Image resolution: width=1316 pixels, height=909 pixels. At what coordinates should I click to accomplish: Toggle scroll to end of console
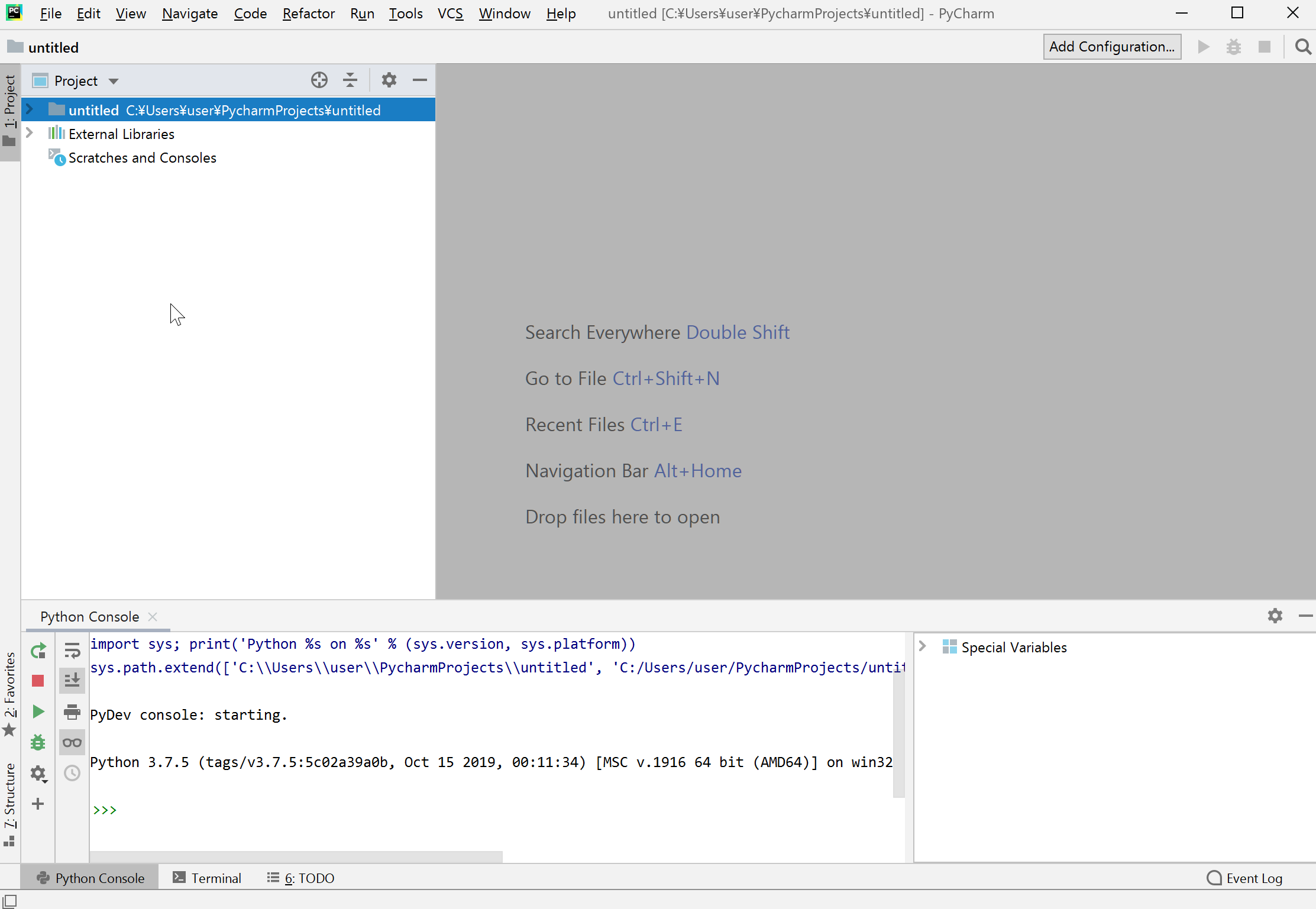(x=72, y=681)
